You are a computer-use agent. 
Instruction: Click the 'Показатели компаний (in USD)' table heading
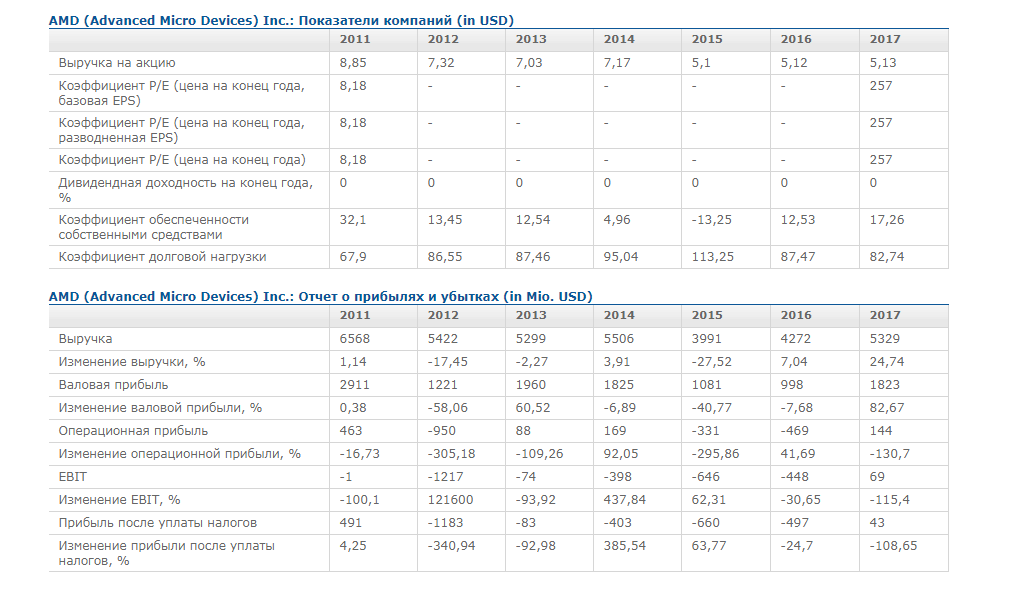pos(281,20)
